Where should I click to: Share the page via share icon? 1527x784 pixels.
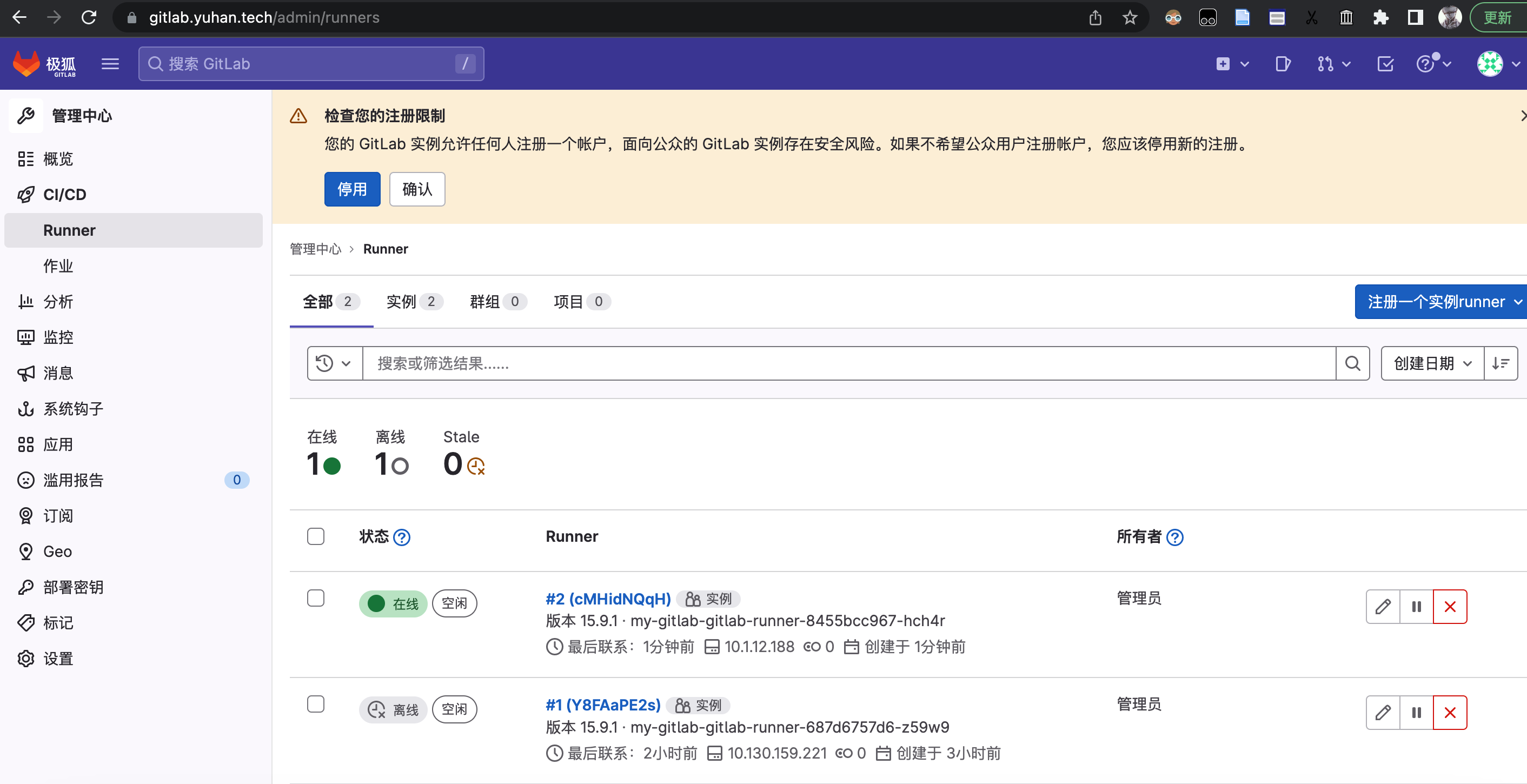tap(1096, 17)
